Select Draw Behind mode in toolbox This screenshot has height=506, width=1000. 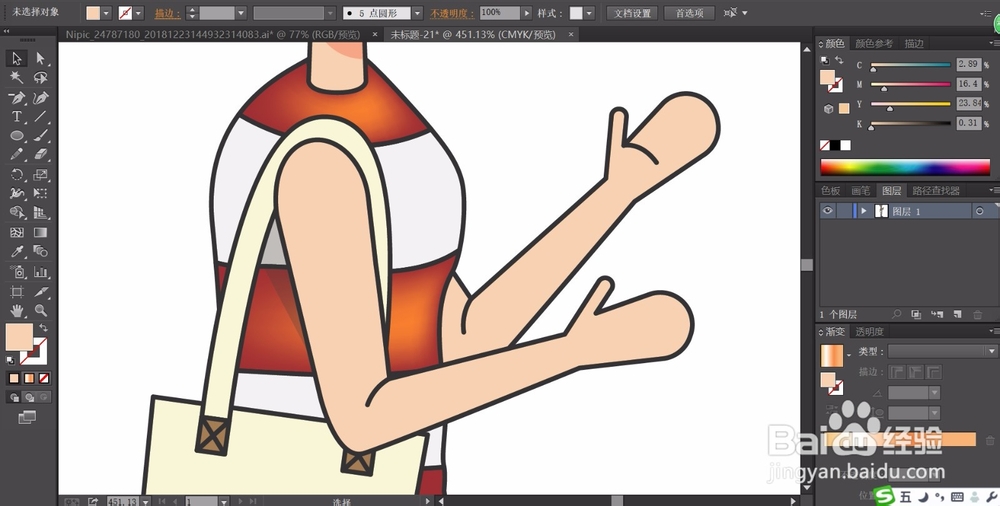(29, 398)
